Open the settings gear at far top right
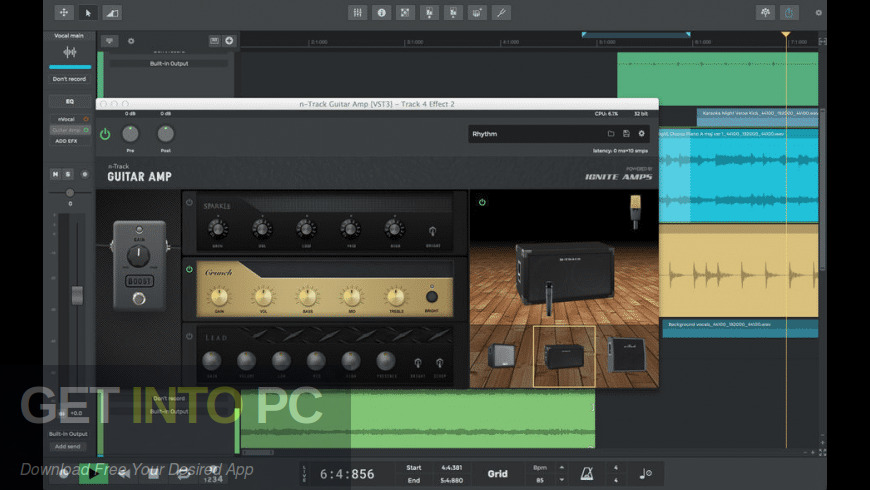 pos(818,12)
